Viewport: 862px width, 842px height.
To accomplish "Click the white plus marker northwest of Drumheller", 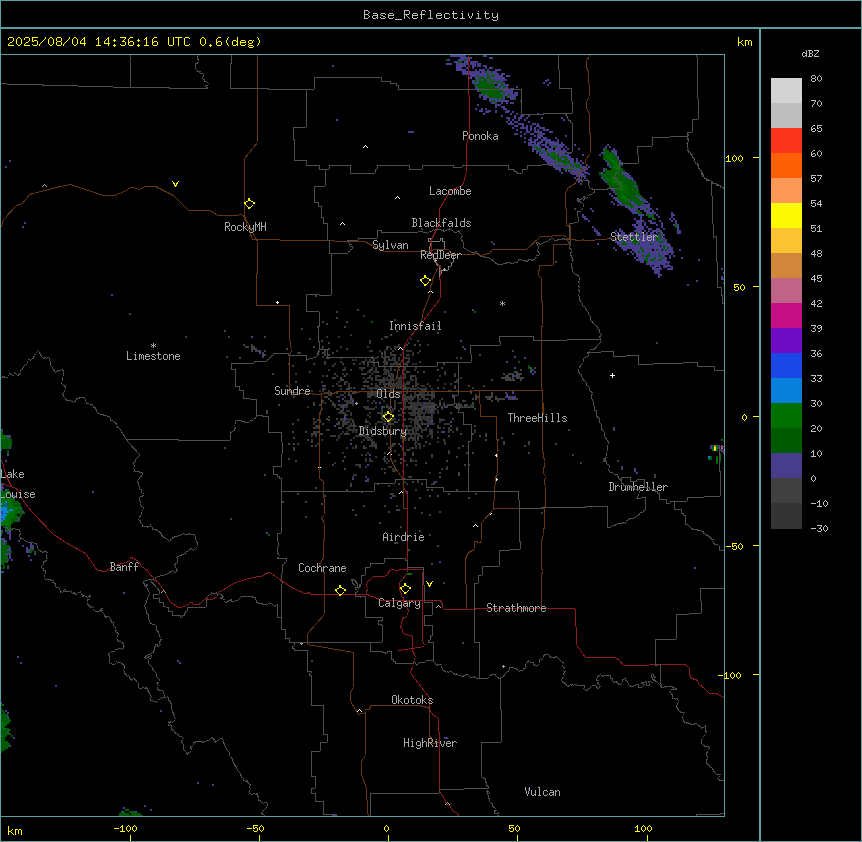I will point(612,375).
